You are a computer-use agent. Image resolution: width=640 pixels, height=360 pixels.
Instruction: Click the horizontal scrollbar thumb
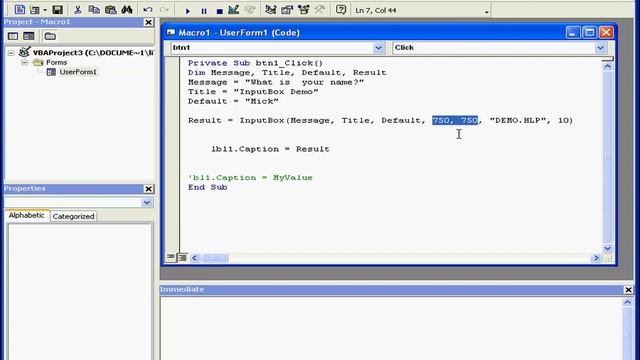[216, 258]
